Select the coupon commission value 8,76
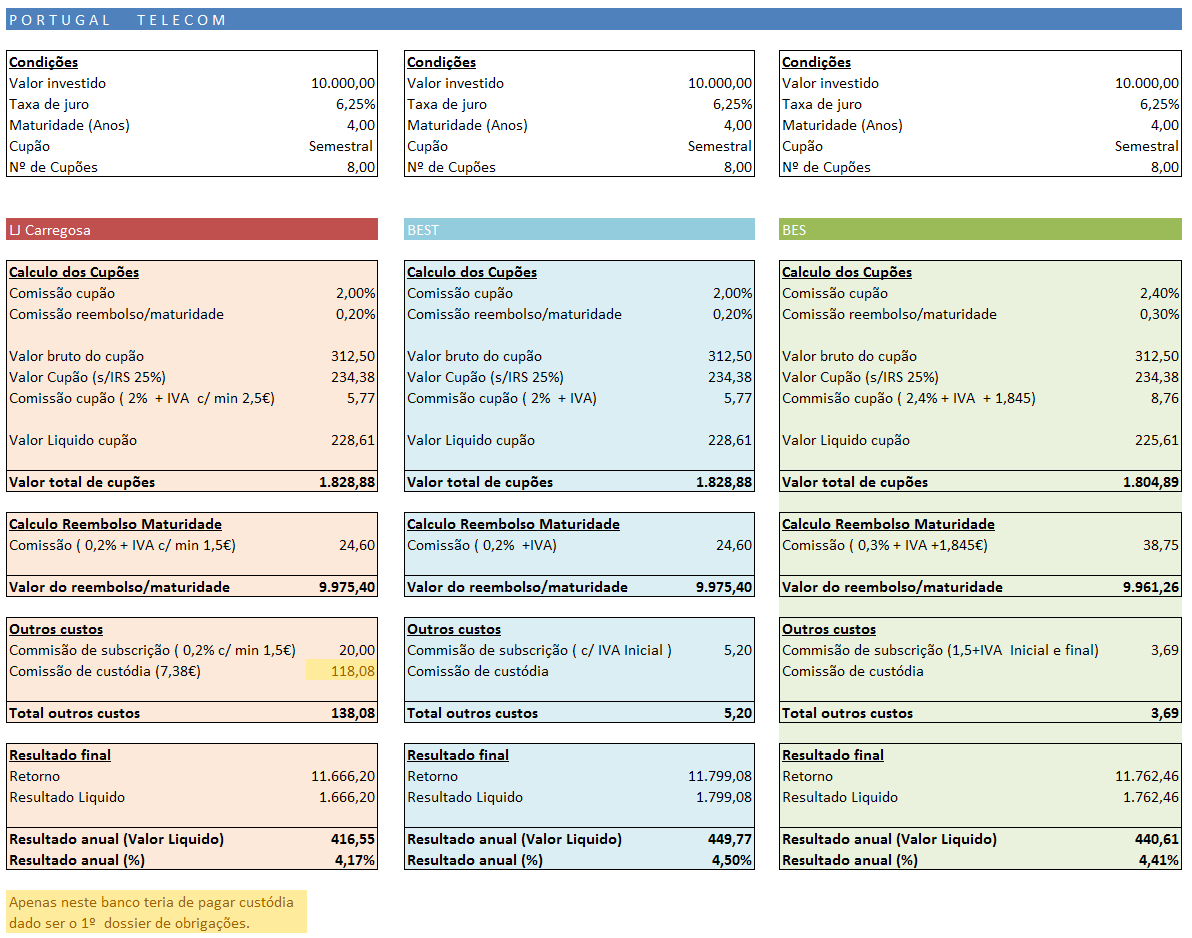The height and width of the screenshot is (938, 1192). pos(1165,398)
